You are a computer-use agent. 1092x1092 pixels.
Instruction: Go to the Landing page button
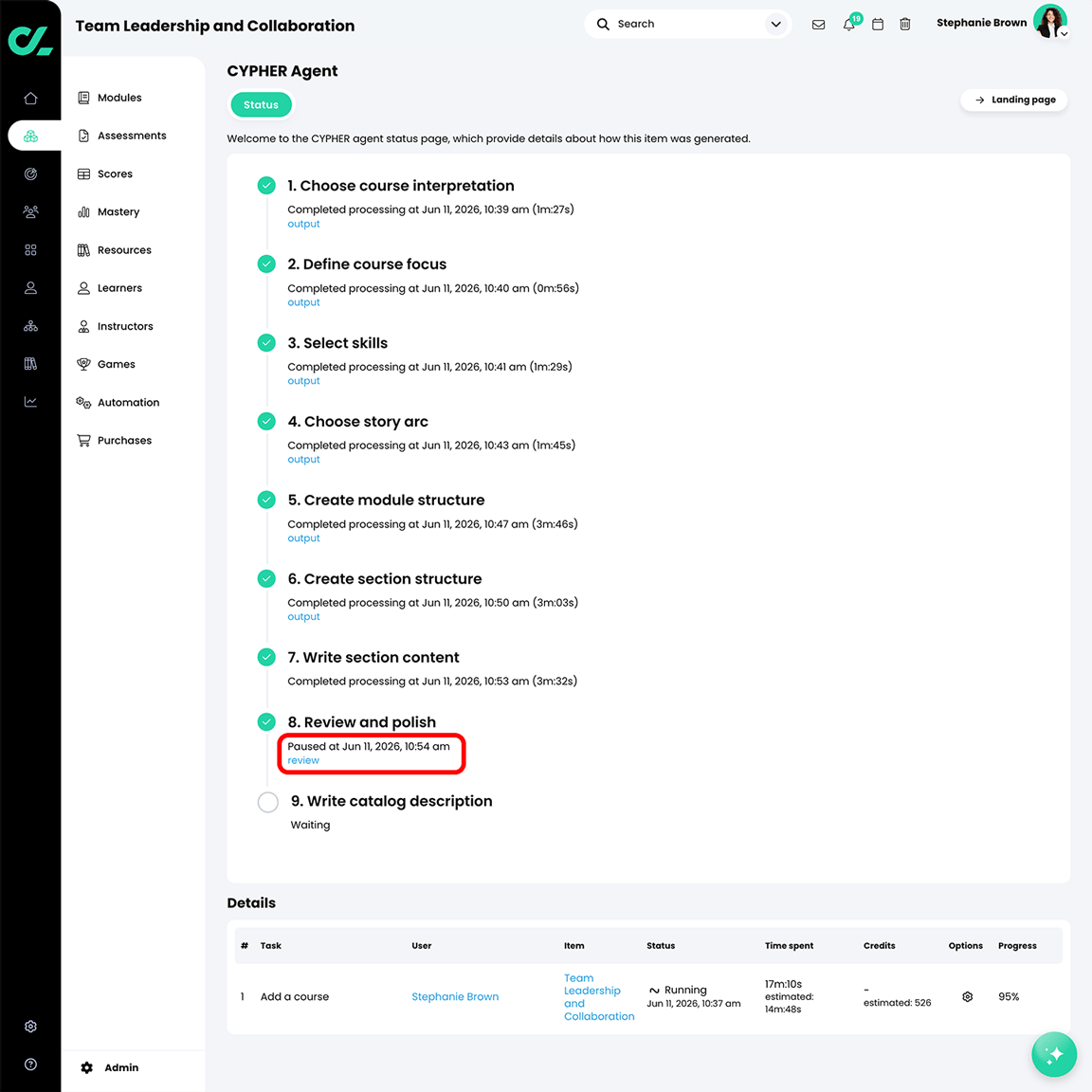coord(1014,100)
